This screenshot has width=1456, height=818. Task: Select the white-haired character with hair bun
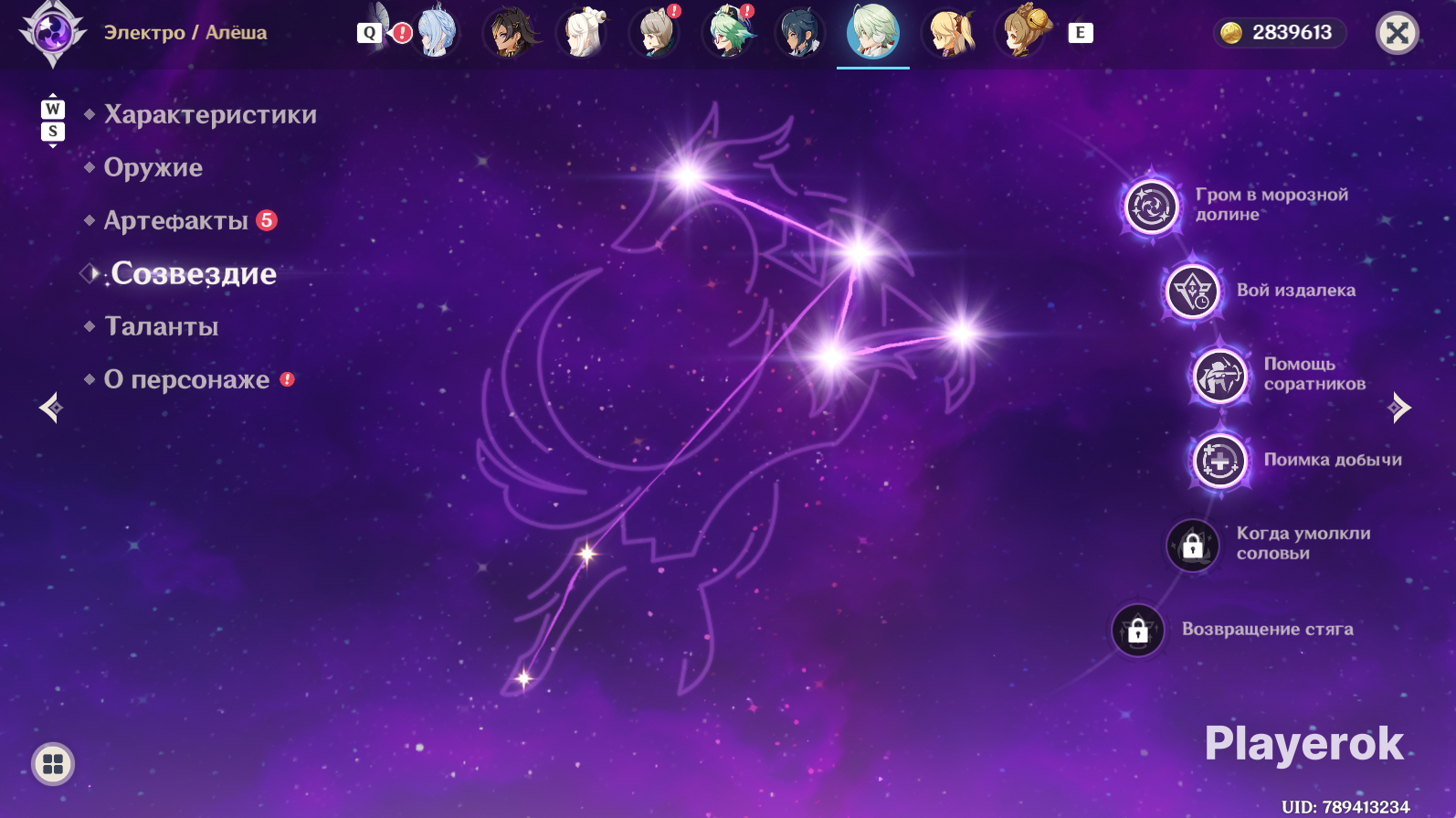[x=582, y=32]
